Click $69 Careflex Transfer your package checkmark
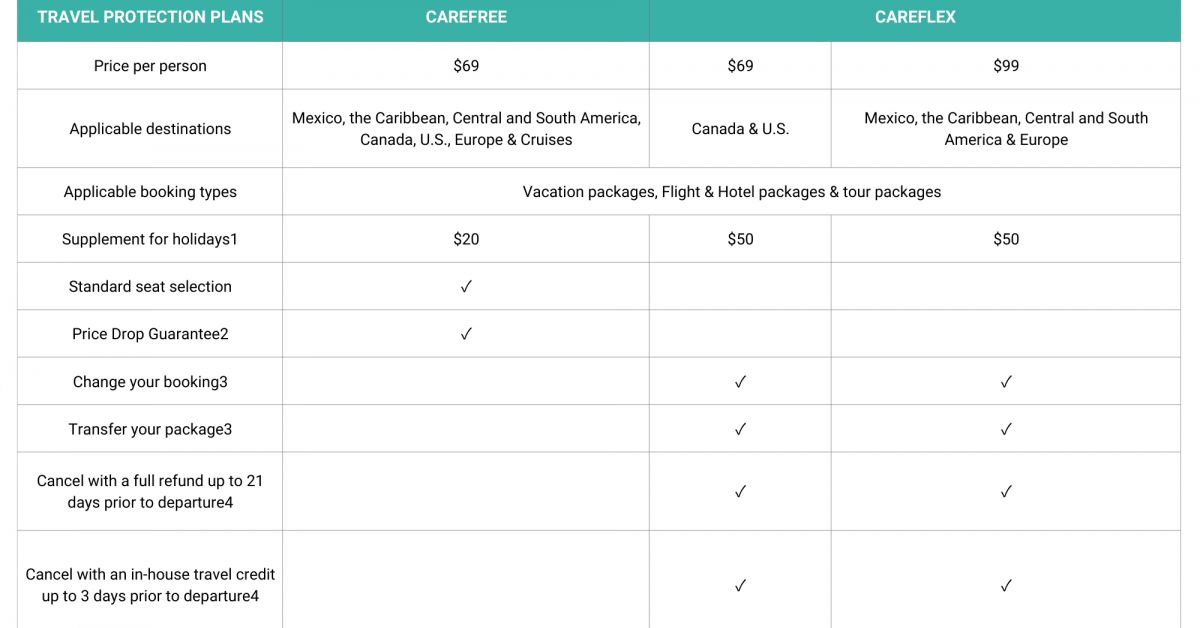Viewport: 1200px width, 628px height. point(740,429)
